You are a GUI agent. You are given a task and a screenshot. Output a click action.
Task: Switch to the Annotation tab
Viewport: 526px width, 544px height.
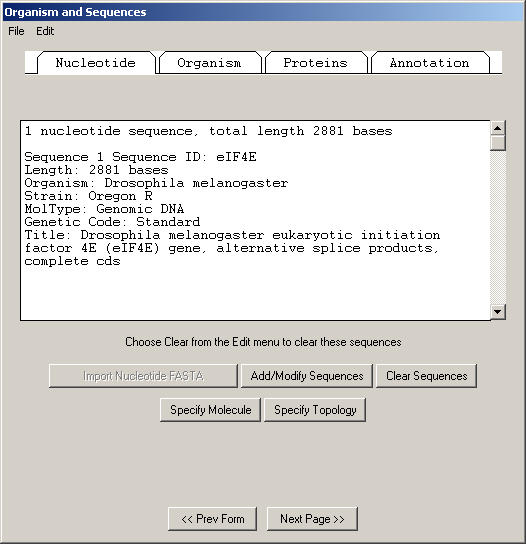430,63
